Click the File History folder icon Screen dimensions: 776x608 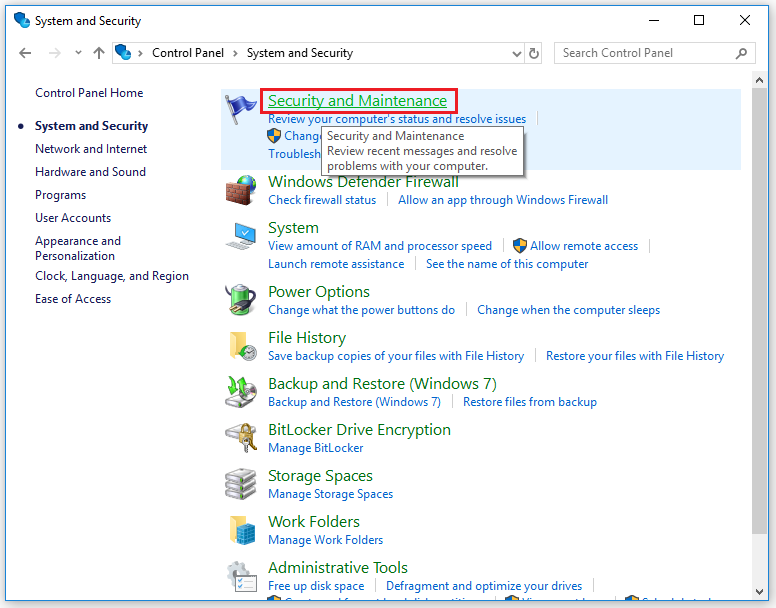tap(242, 345)
